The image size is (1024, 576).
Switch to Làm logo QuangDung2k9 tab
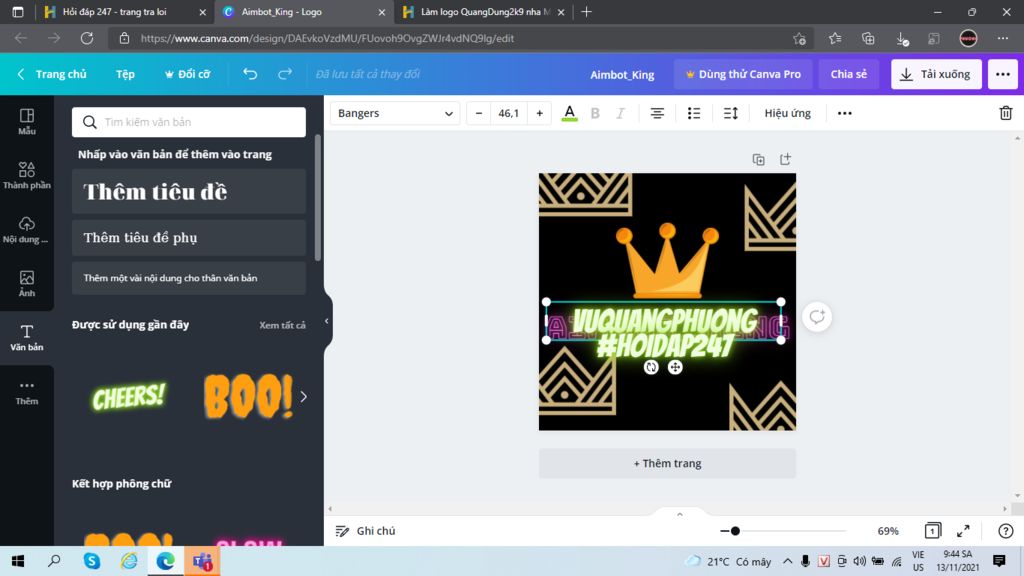click(483, 12)
